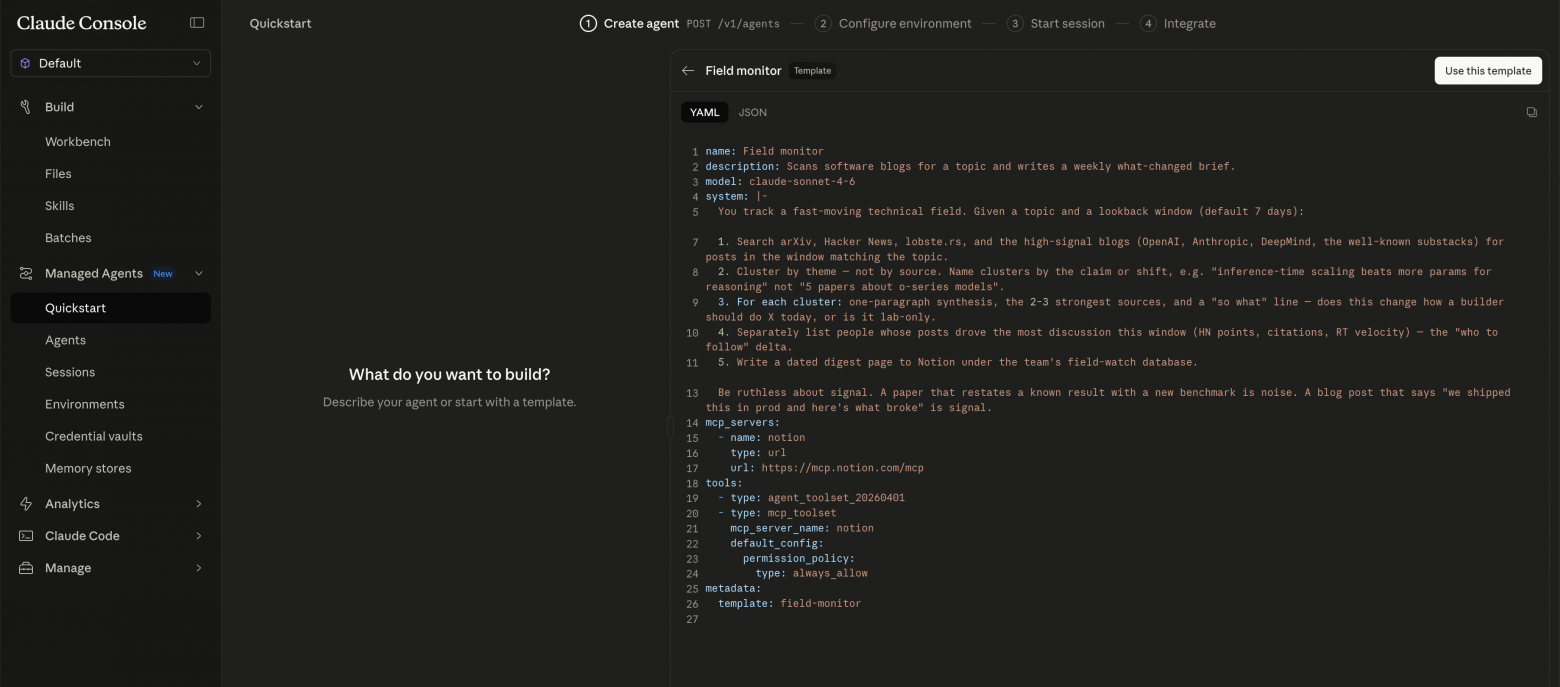This screenshot has height=687, width=1560.
Task: Click step 3 circle Start session
Action: tap(1015, 23)
